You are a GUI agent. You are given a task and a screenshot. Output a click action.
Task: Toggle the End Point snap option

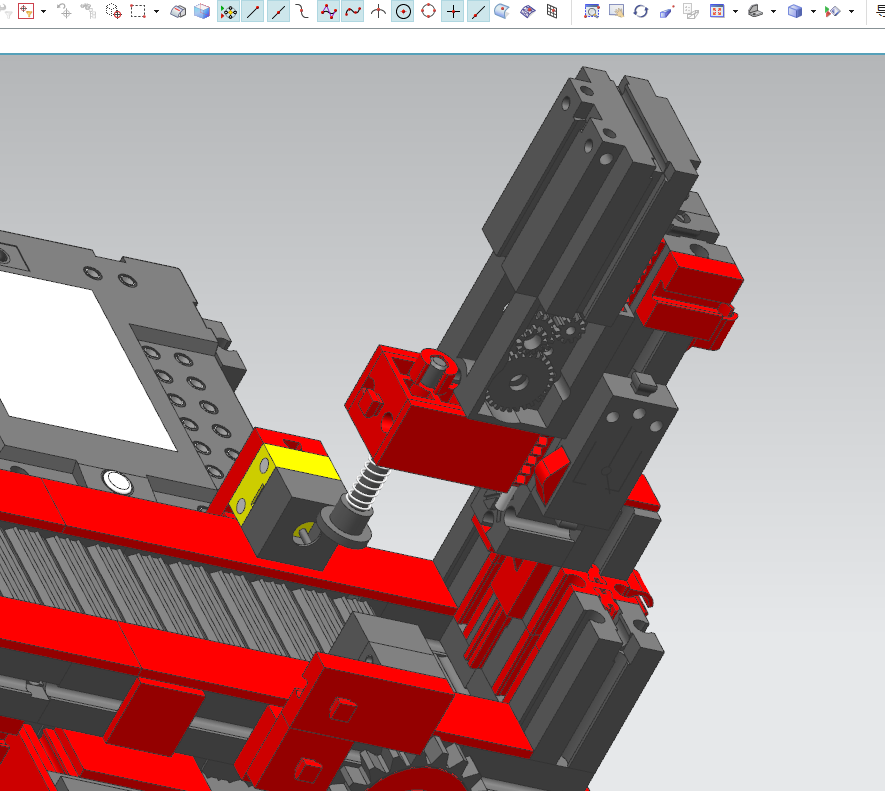click(x=252, y=11)
